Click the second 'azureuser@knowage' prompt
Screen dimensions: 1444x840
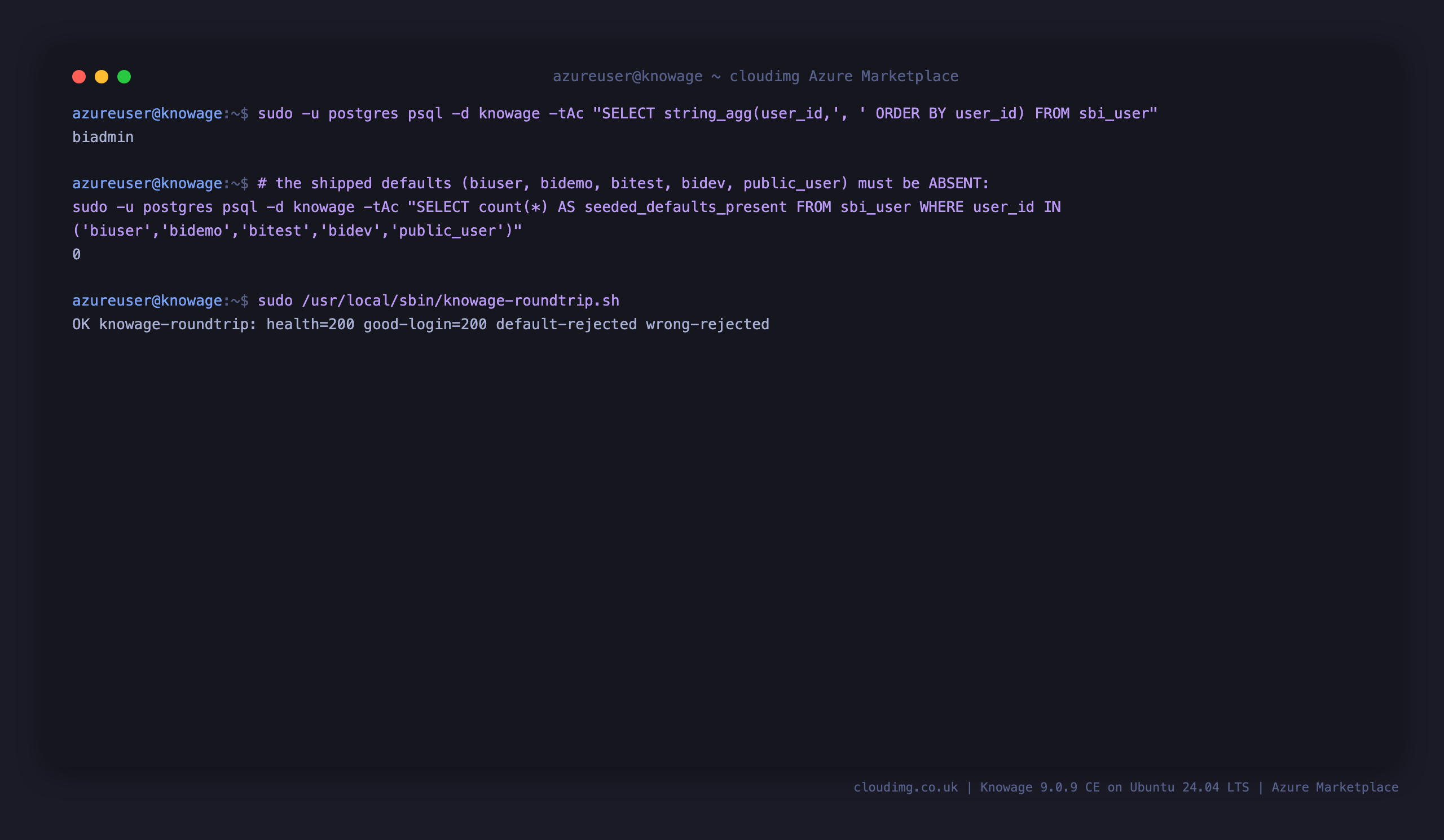(x=147, y=183)
